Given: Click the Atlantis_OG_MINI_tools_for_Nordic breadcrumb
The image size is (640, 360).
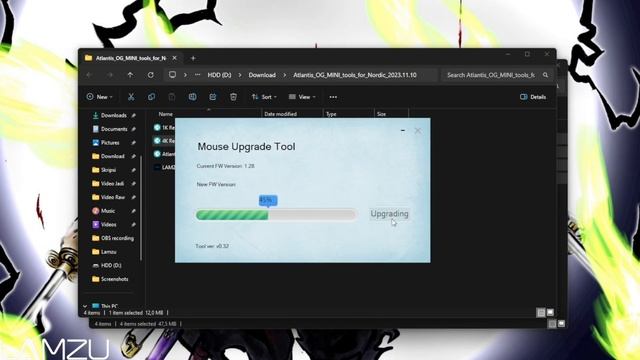Looking at the screenshot, I should coord(355,75).
